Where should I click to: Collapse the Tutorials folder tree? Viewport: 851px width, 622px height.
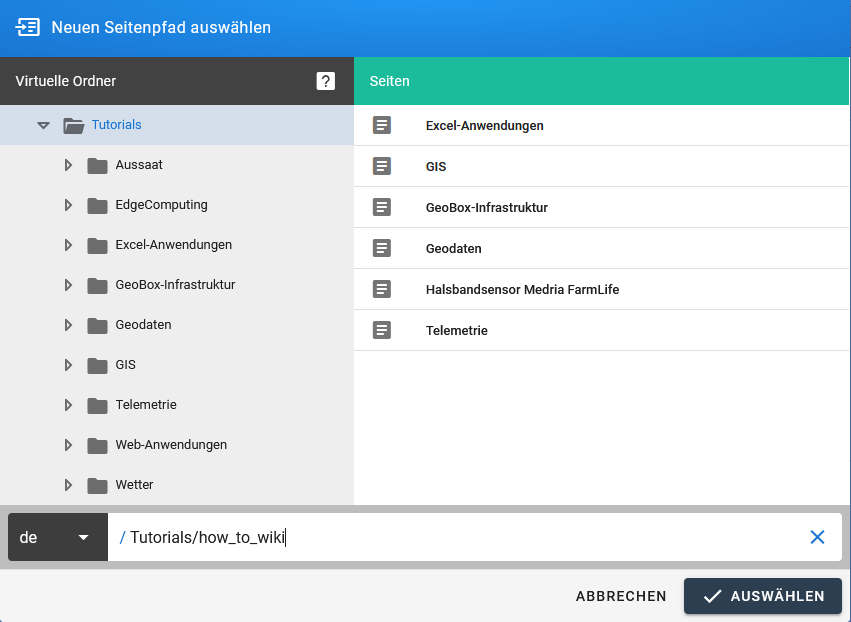pos(43,125)
